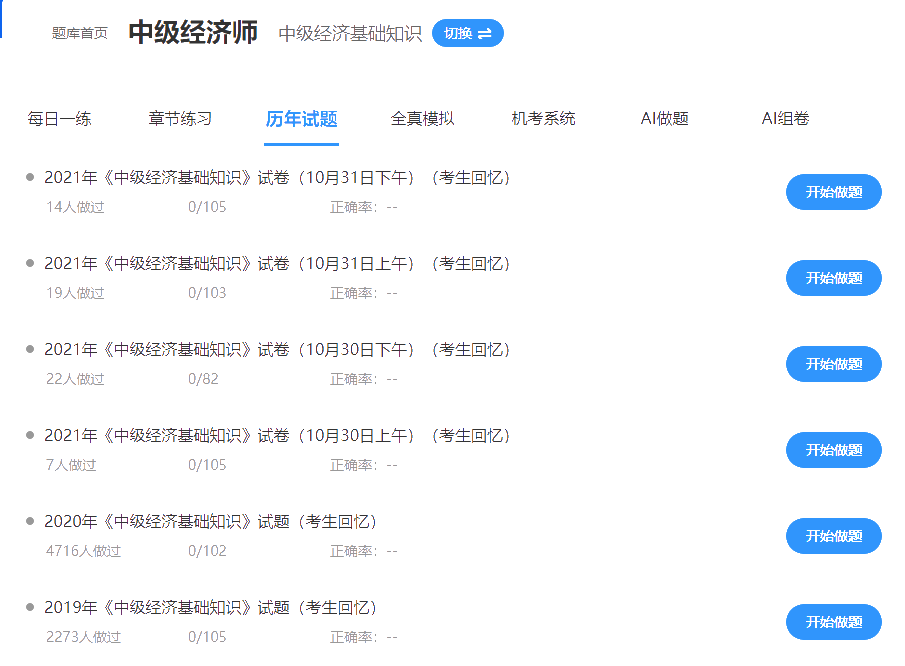Click the swap arrows icon inside 切换 button
The width and height of the screenshot is (905, 666).
click(485, 32)
